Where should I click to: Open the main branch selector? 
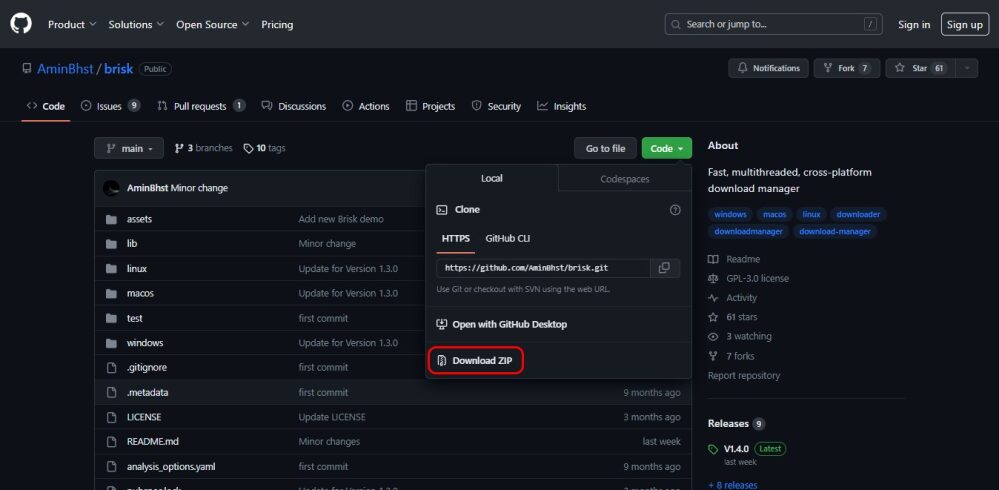click(129, 148)
